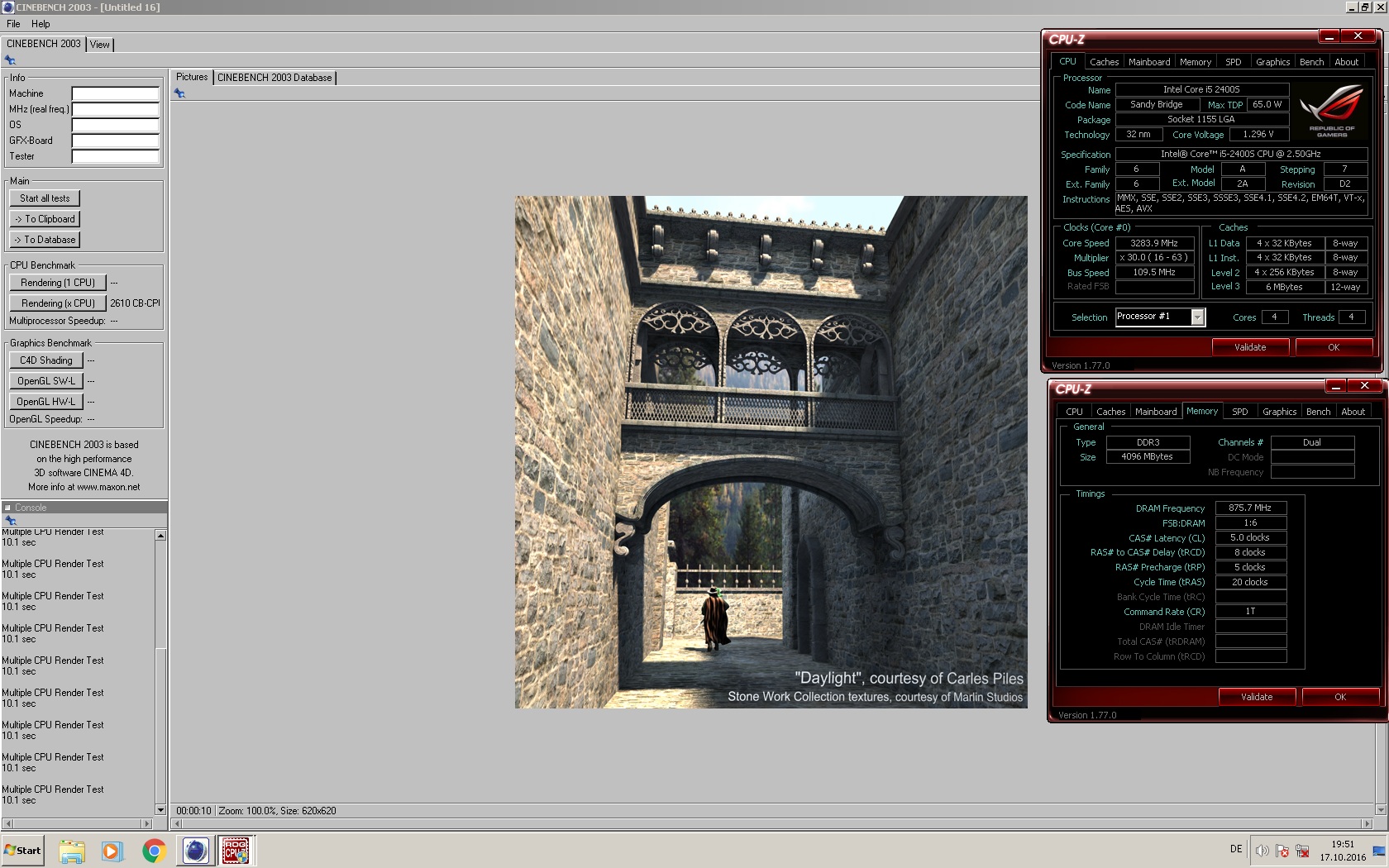Switch to the View tab
This screenshot has width=1389, height=868.
(x=100, y=45)
